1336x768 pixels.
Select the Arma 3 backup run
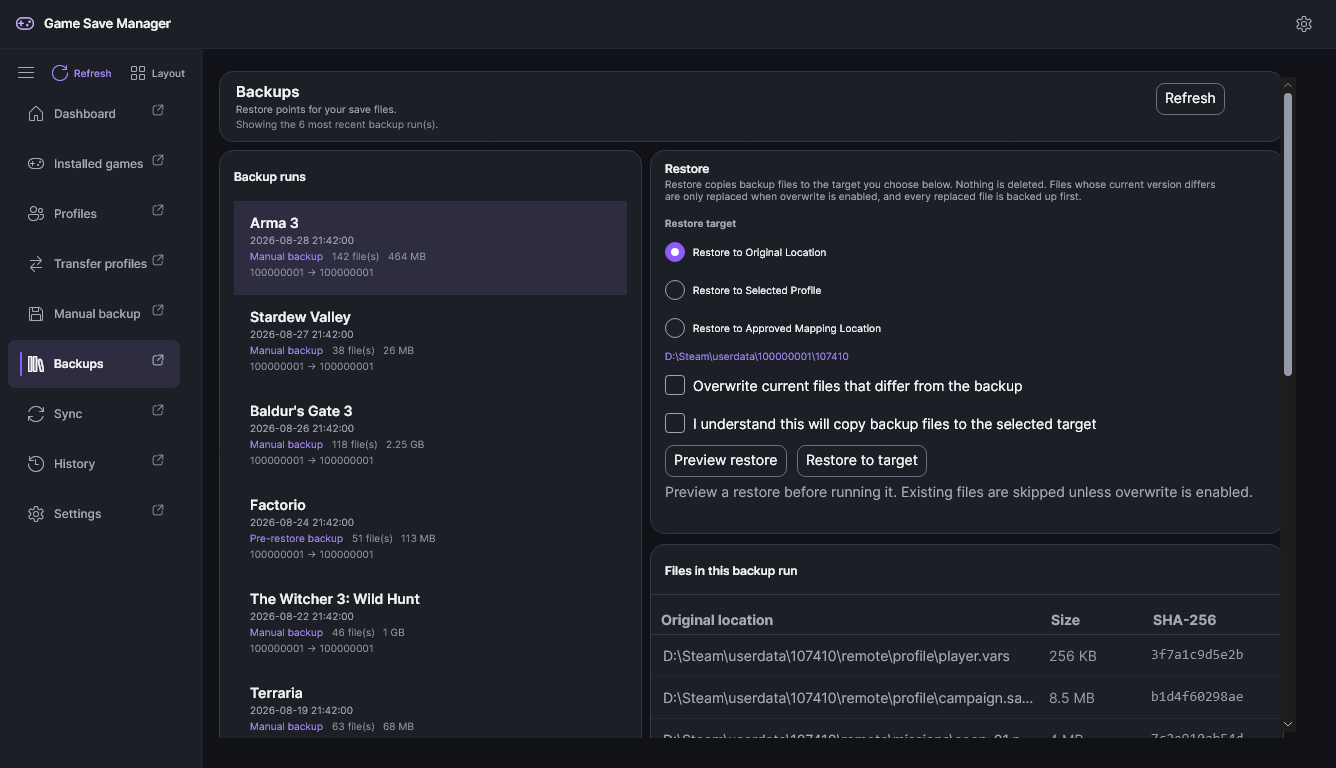(x=430, y=247)
